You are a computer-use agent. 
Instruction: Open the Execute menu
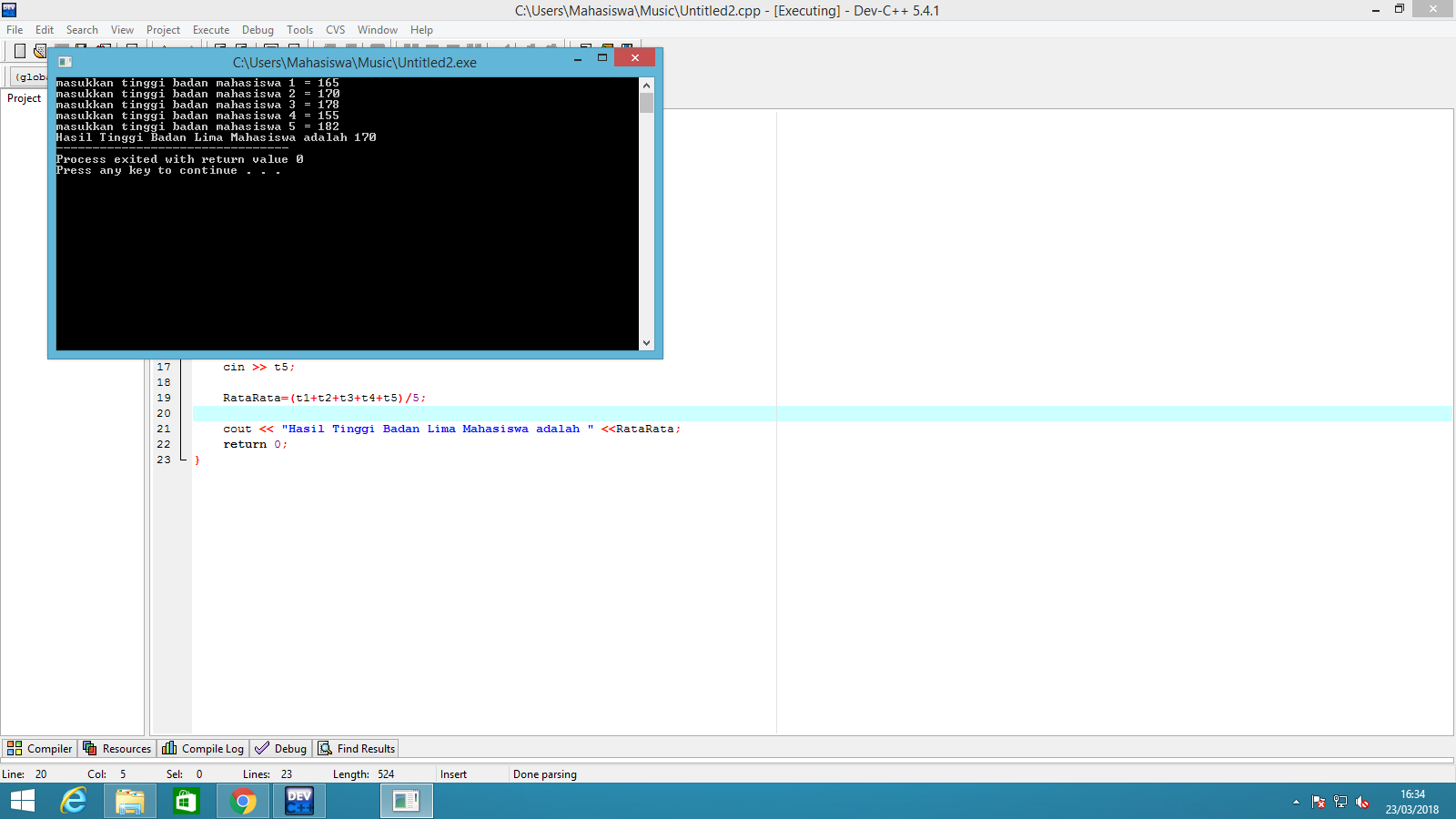(211, 29)
